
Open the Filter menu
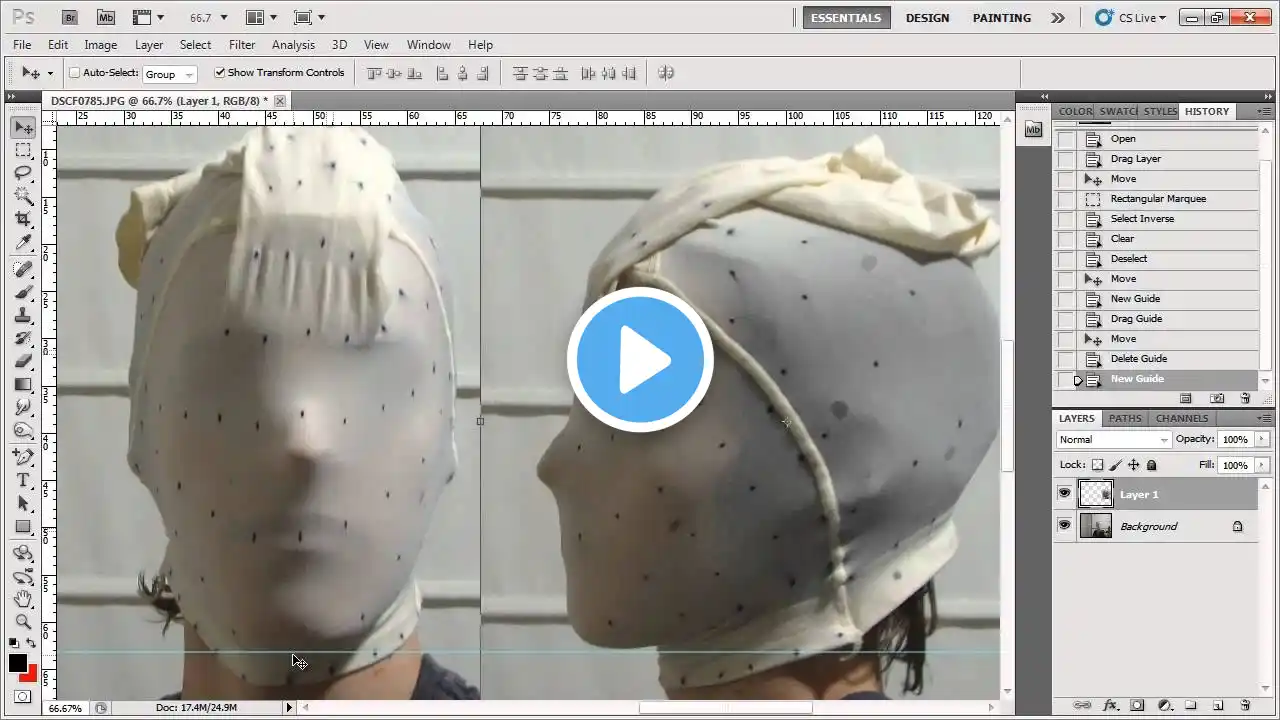click(242, 45)
